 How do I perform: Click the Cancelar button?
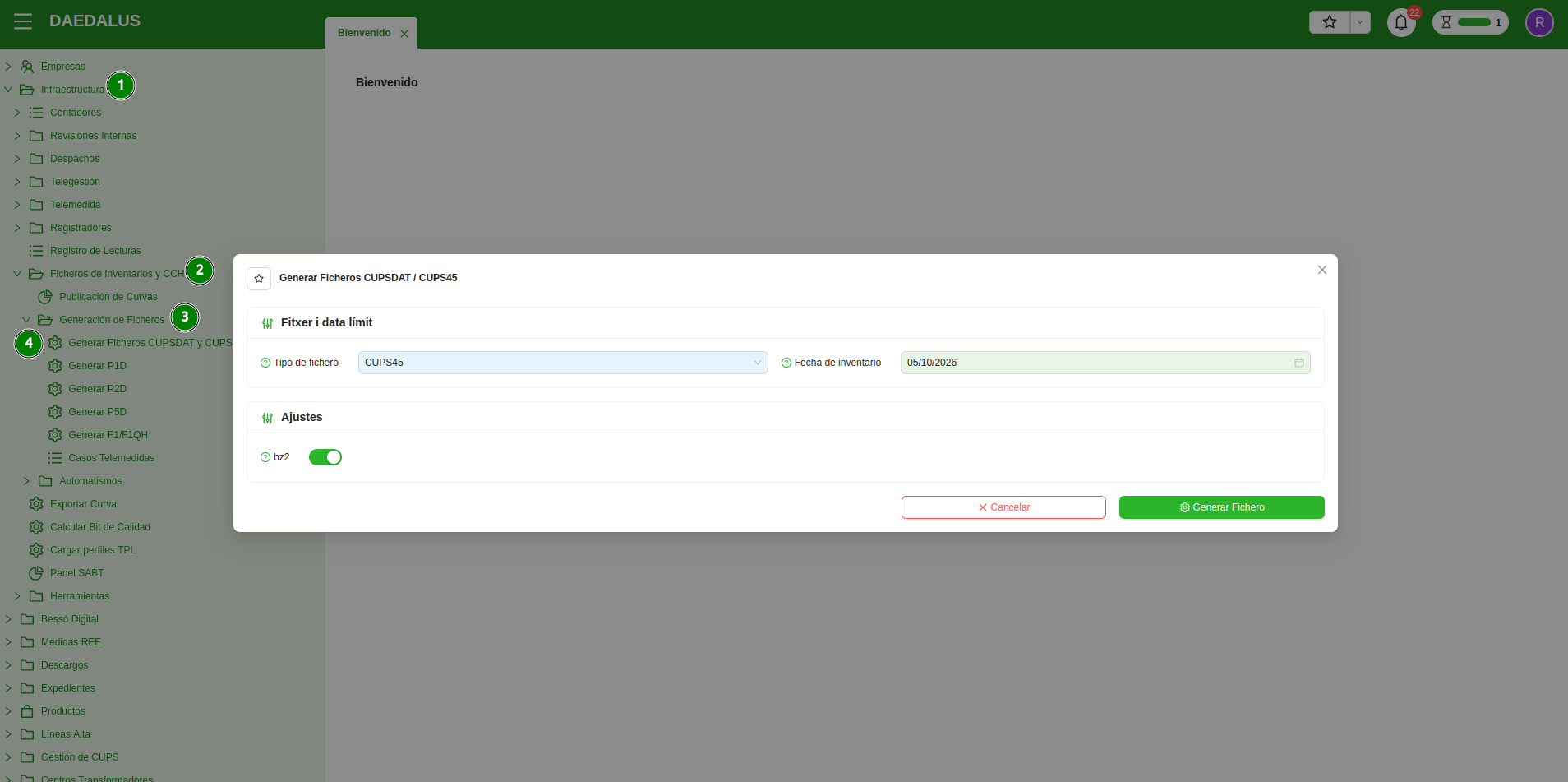(x=1003, y=507)
